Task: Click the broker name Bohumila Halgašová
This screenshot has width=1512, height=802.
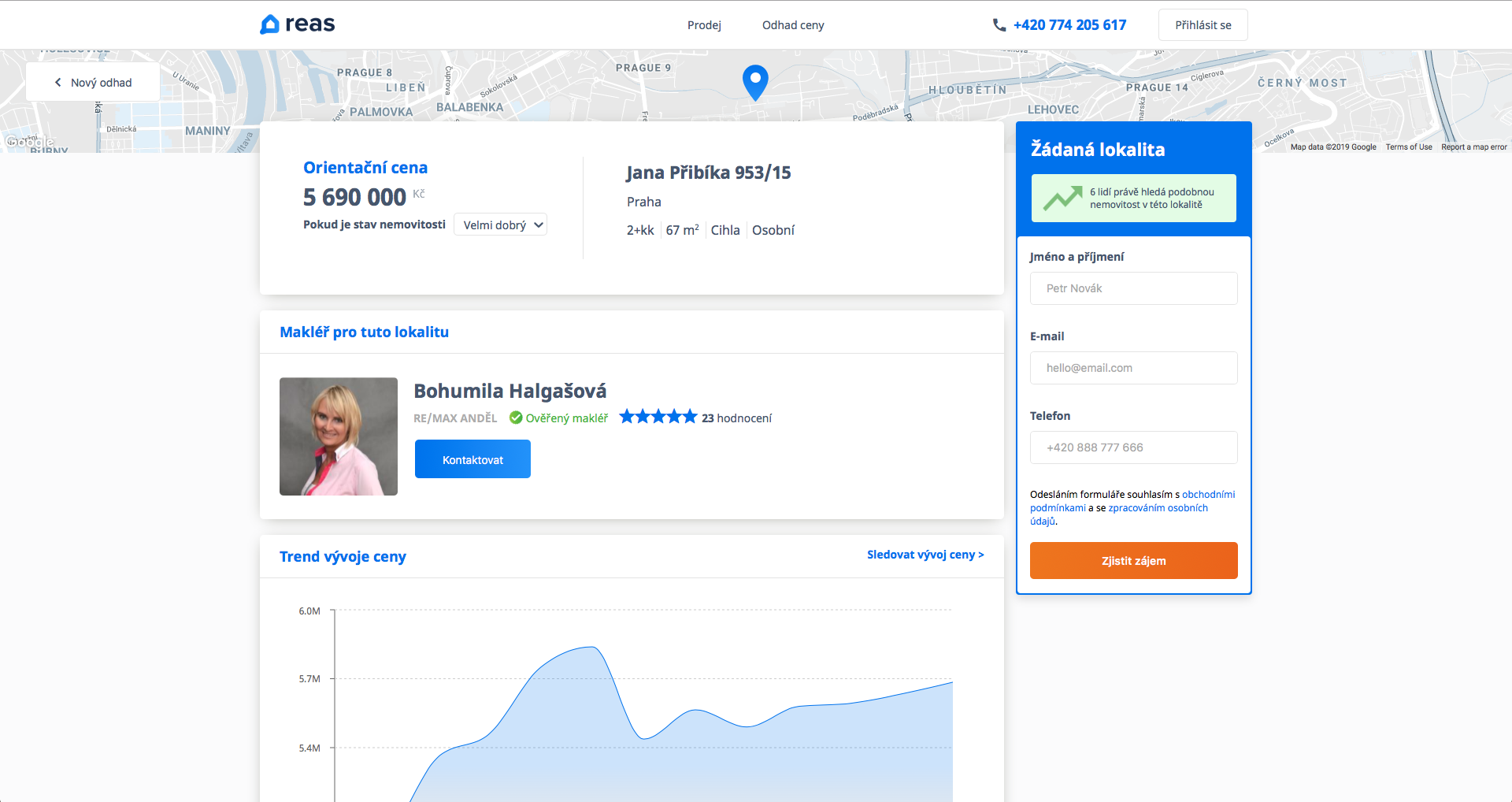Action: click(510, 391)
